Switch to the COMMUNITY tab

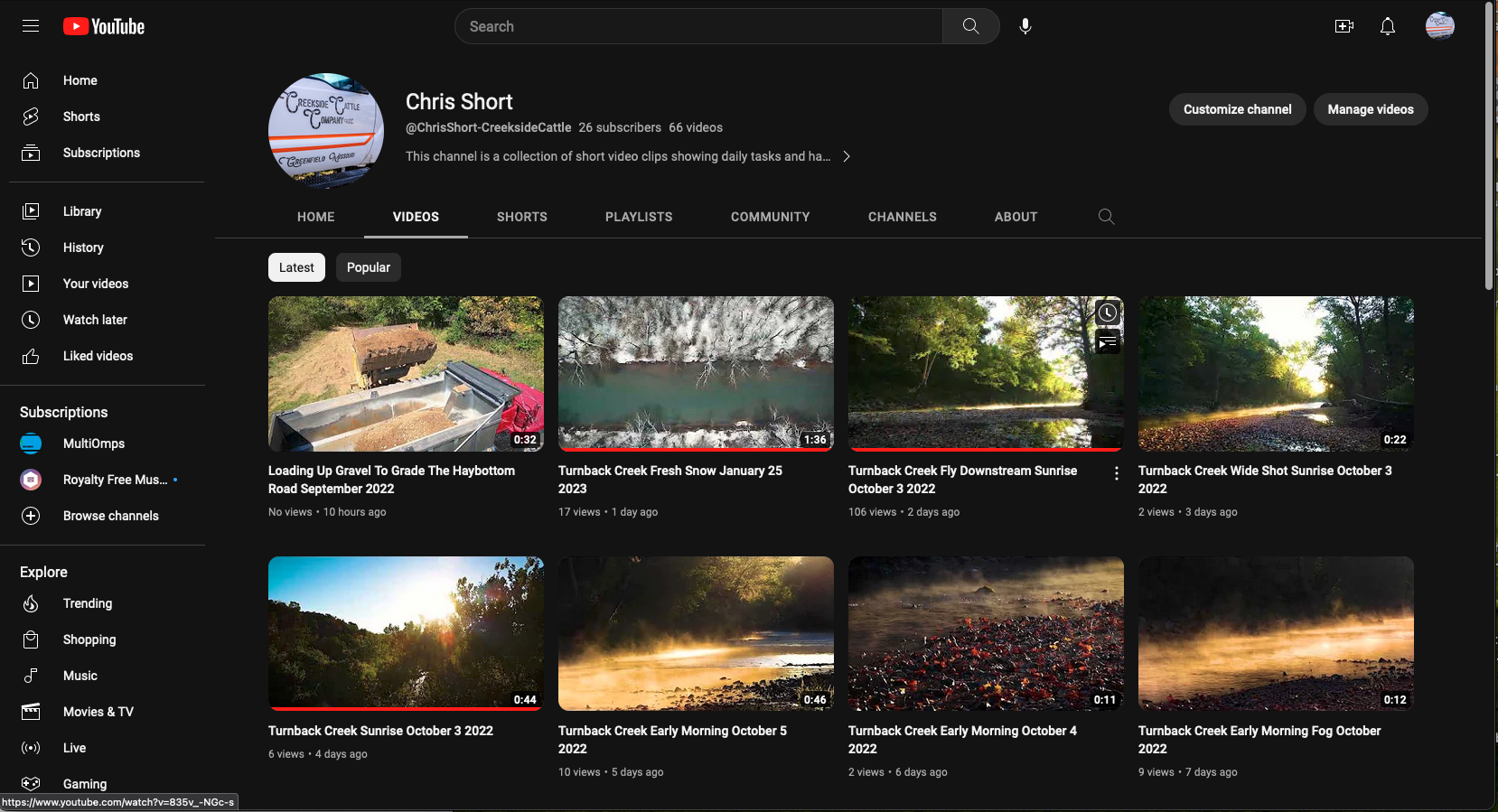[x=770, y=217]
